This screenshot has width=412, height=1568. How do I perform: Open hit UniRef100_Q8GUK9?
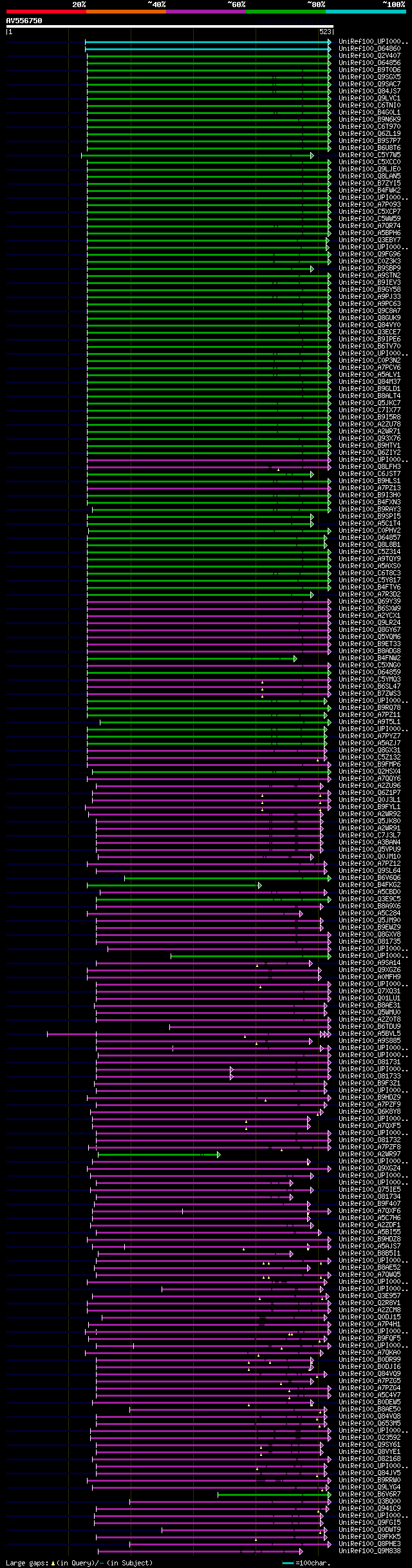pyautogui.click(x=370, y=318)
